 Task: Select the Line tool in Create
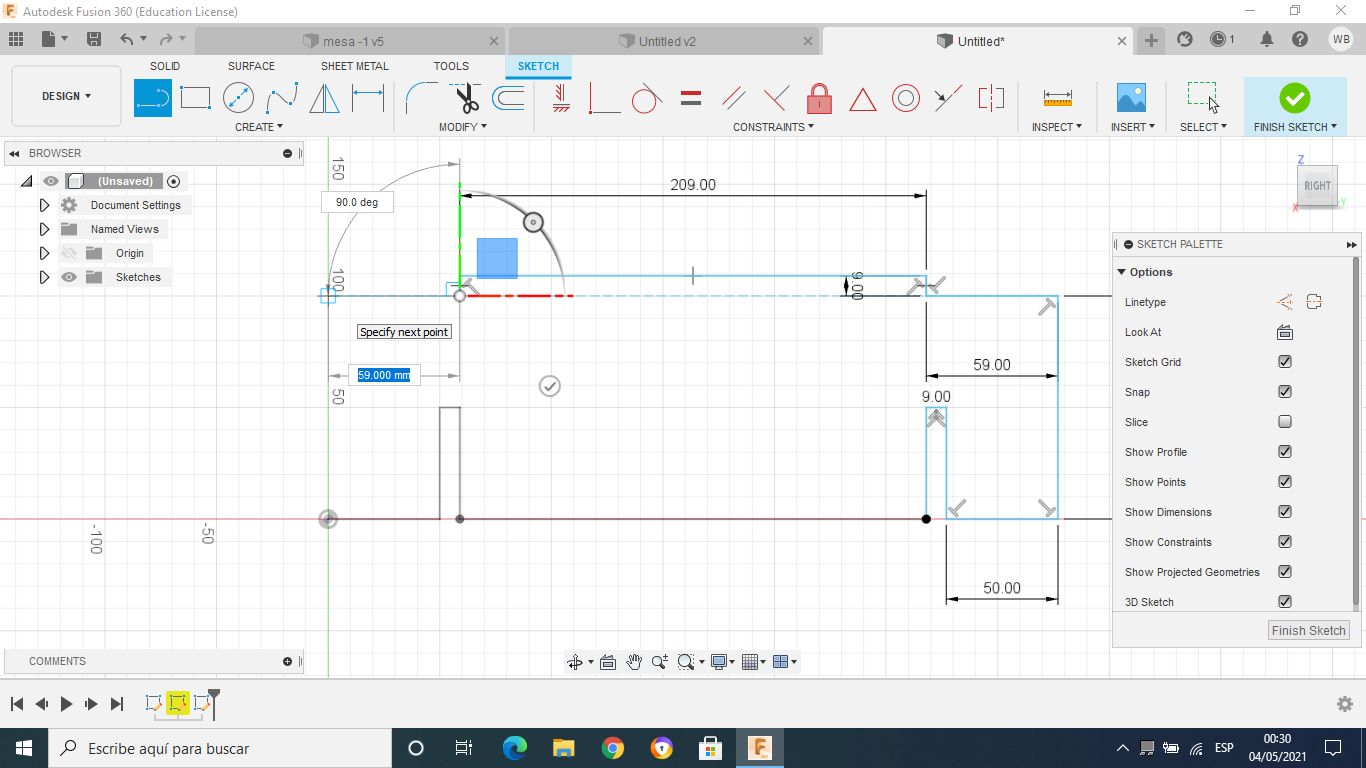click(x=153, y=98)
